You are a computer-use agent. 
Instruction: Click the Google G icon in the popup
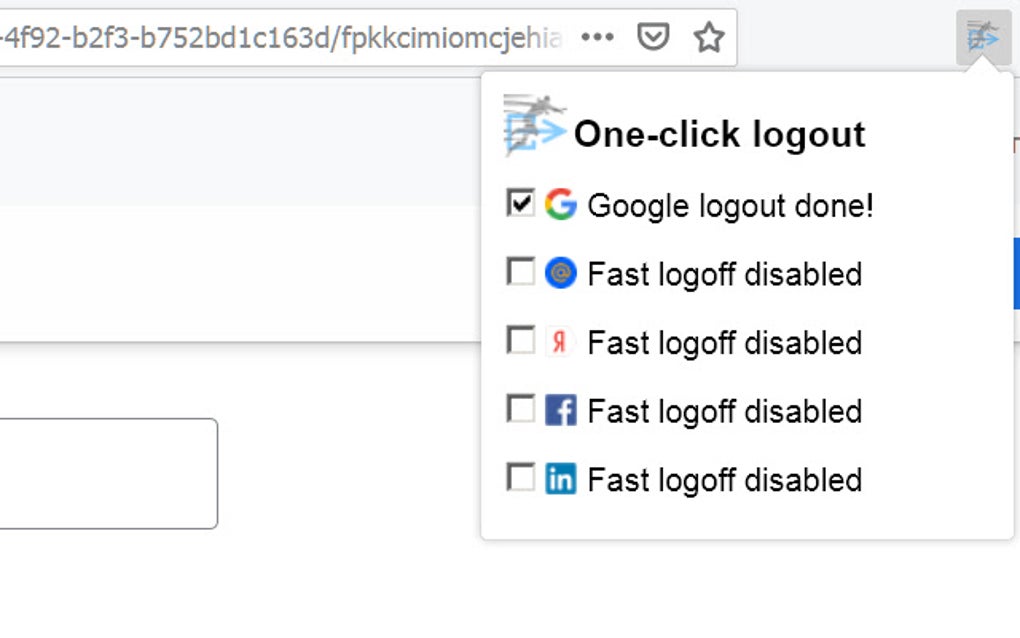[x=562, y=205]
